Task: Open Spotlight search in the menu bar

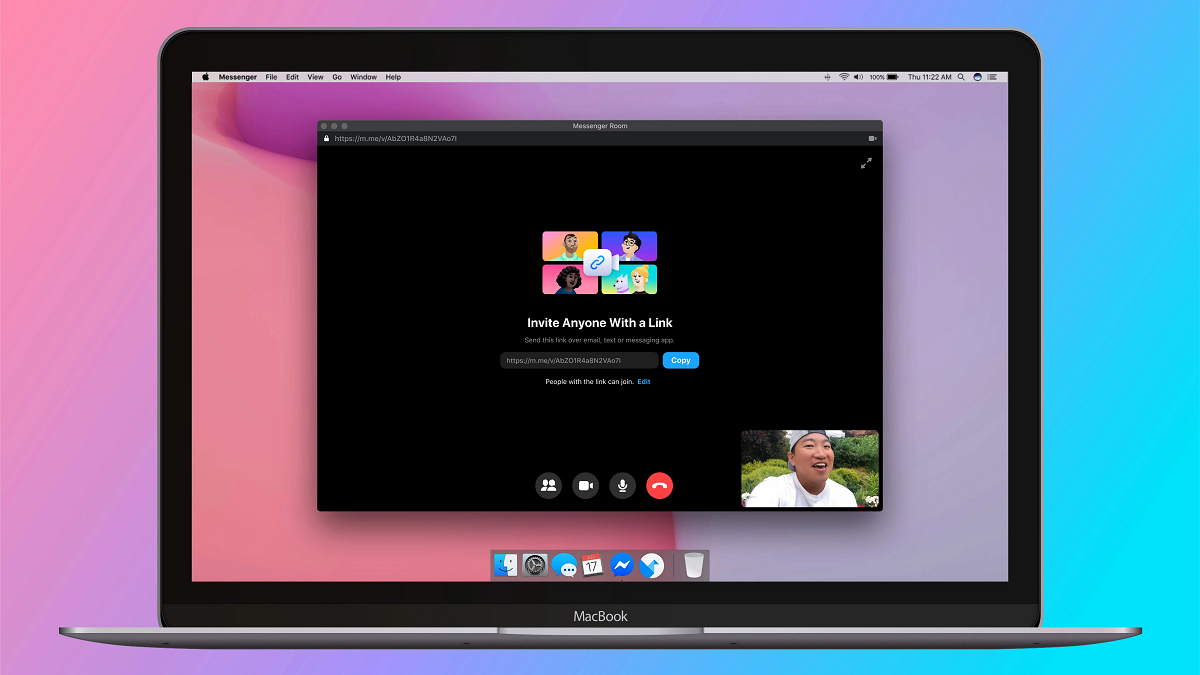Action: tap(962, 77)
